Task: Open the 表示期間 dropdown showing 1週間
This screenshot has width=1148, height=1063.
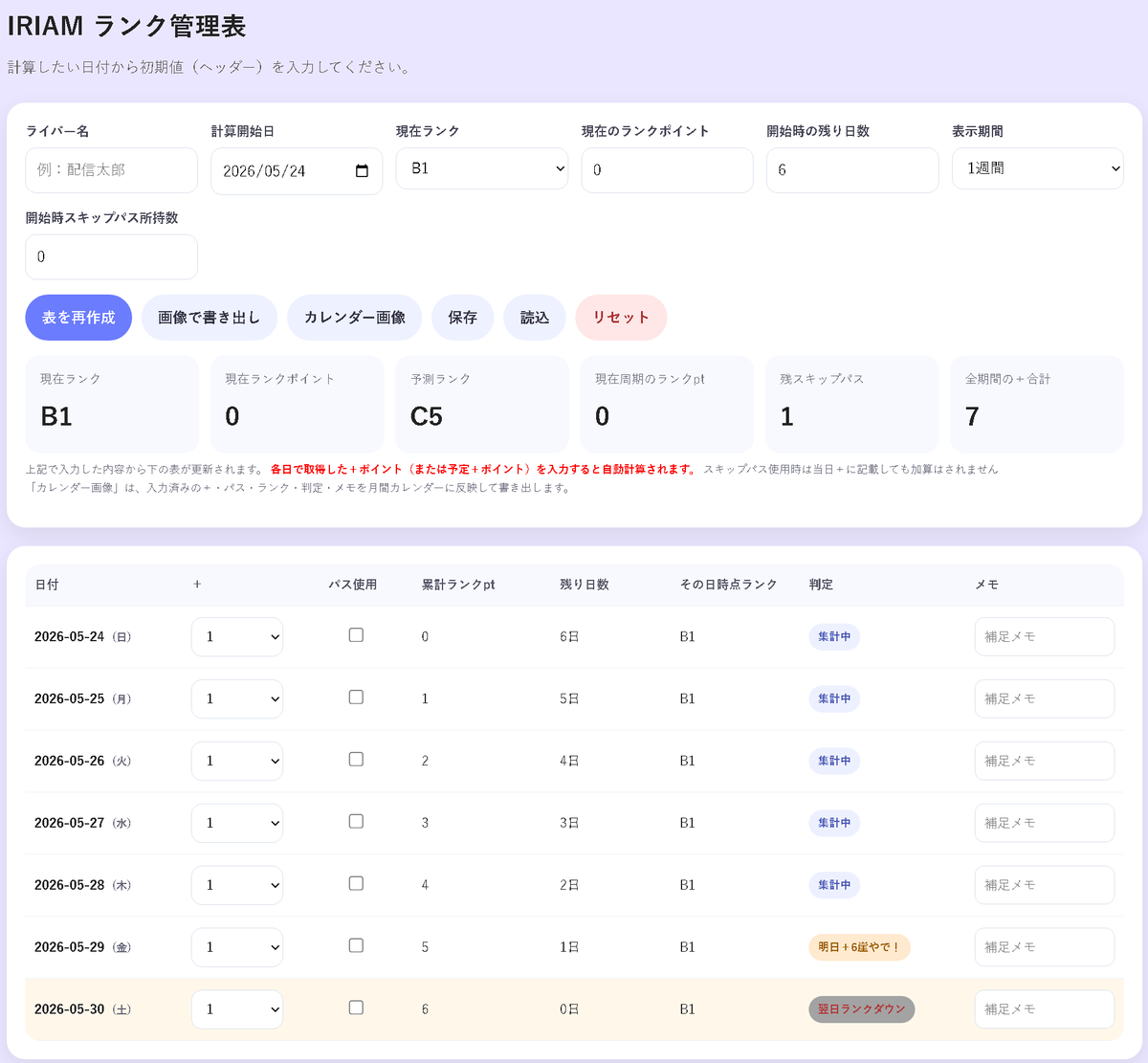Action: [x=1037, y=168]
